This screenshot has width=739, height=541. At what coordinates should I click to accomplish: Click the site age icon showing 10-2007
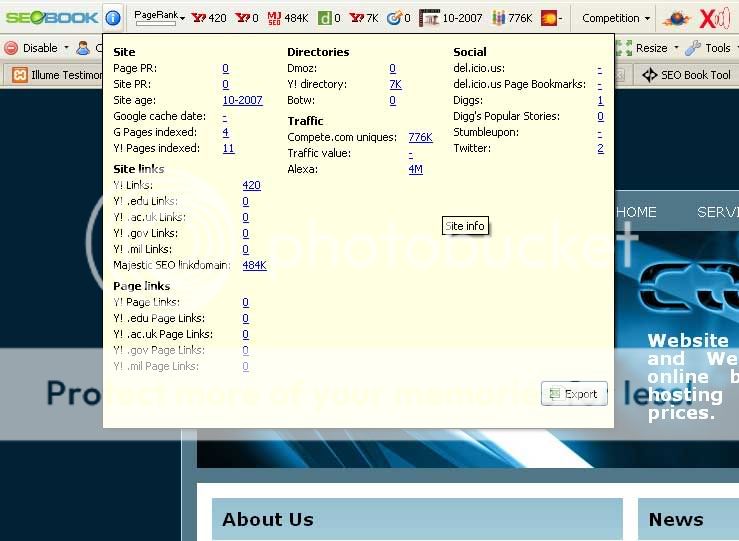point(429,18)
